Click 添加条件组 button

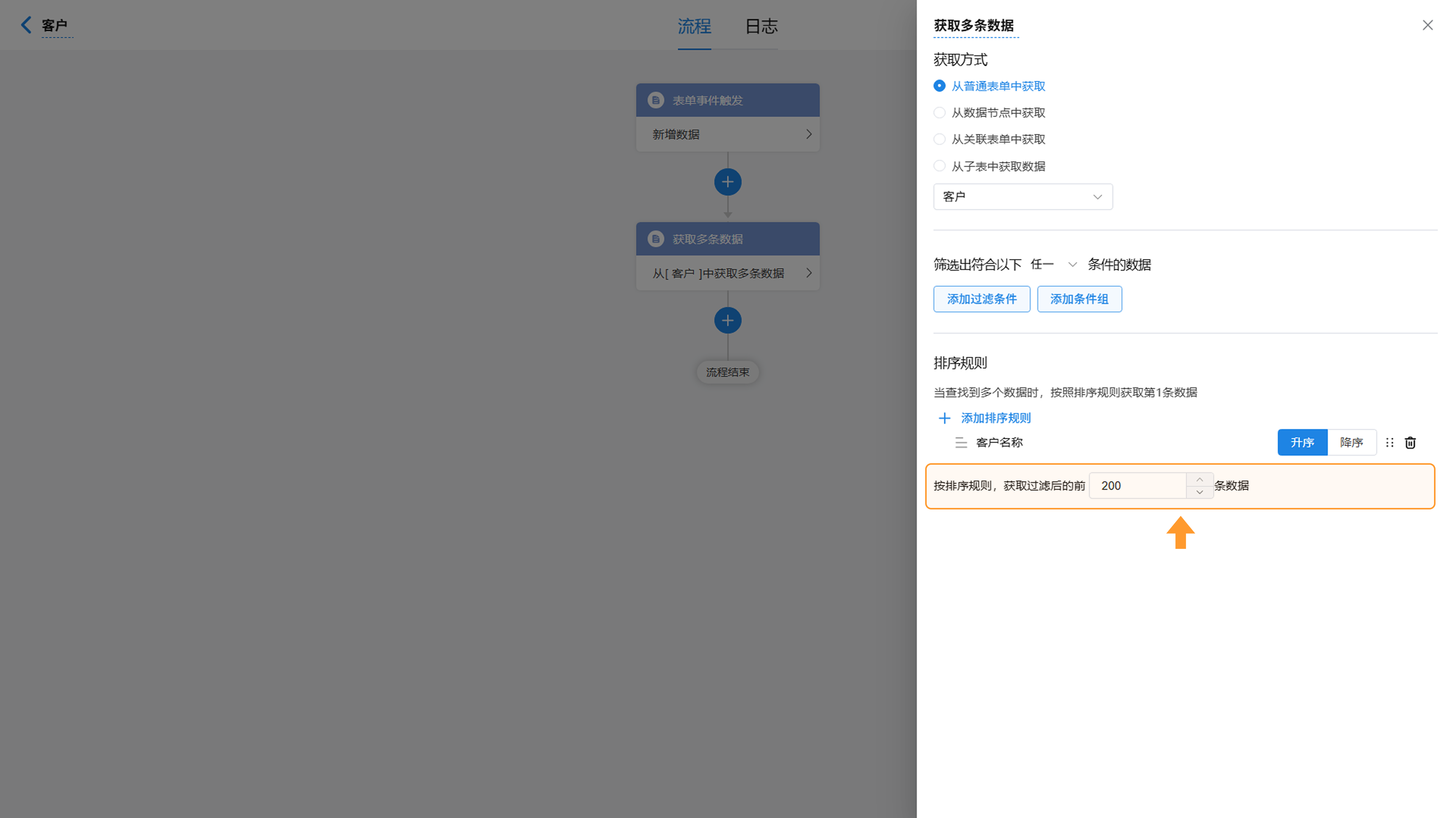(x=1079, y=299)
